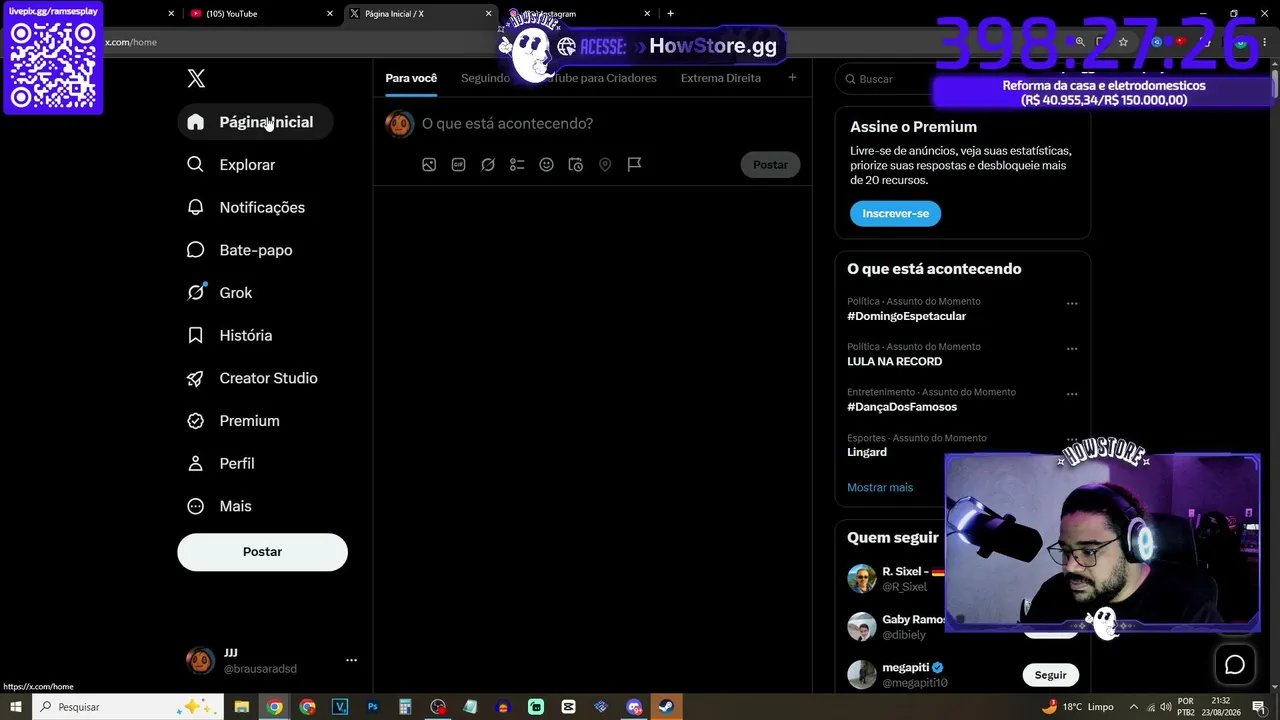The image size is (1280, 720).
Task: Open weather widget showing 18°C Limpo
Action: [1077, 707]
